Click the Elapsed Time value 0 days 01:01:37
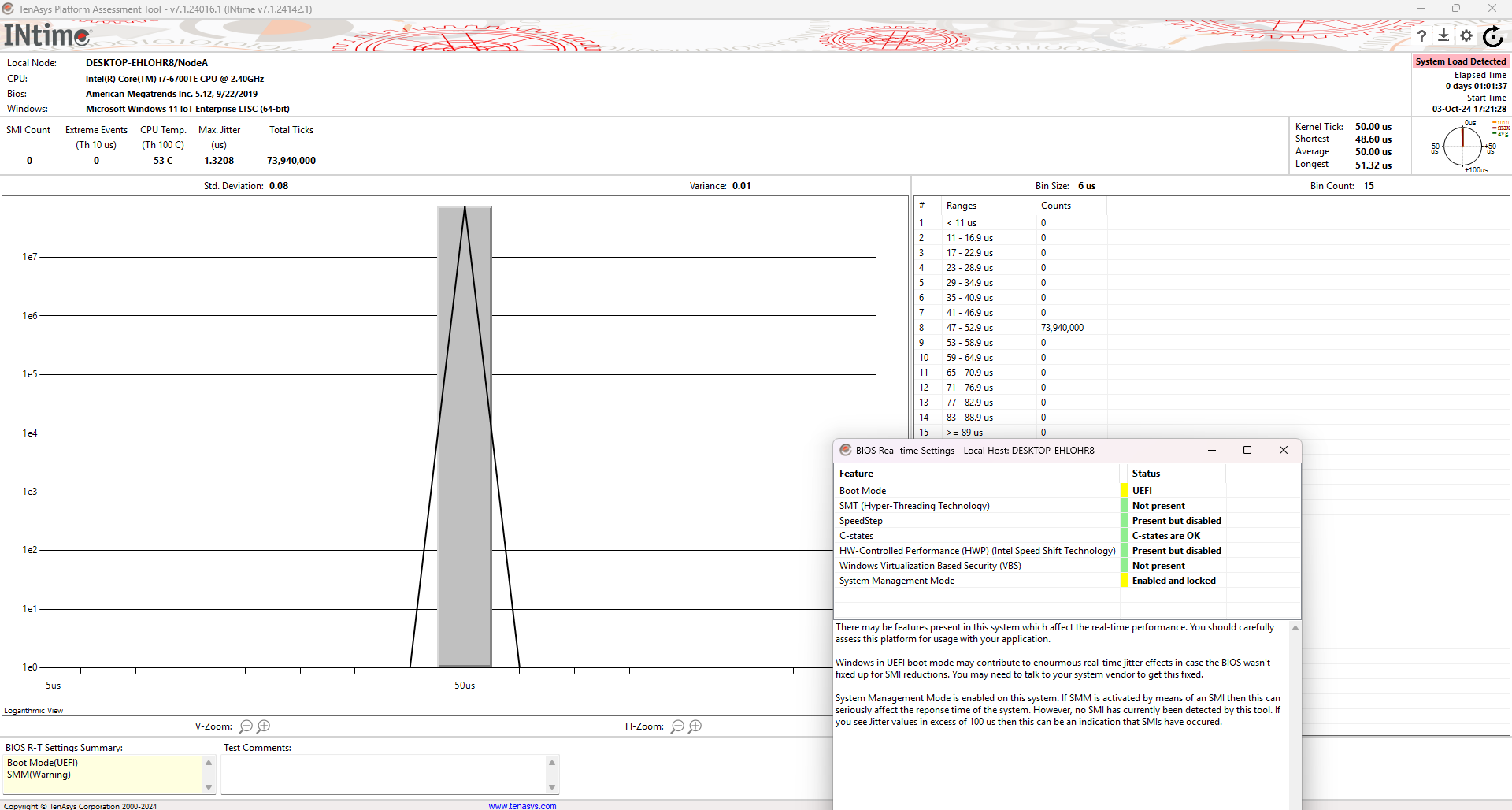The image size is (1512, 810). point(1476,87)
